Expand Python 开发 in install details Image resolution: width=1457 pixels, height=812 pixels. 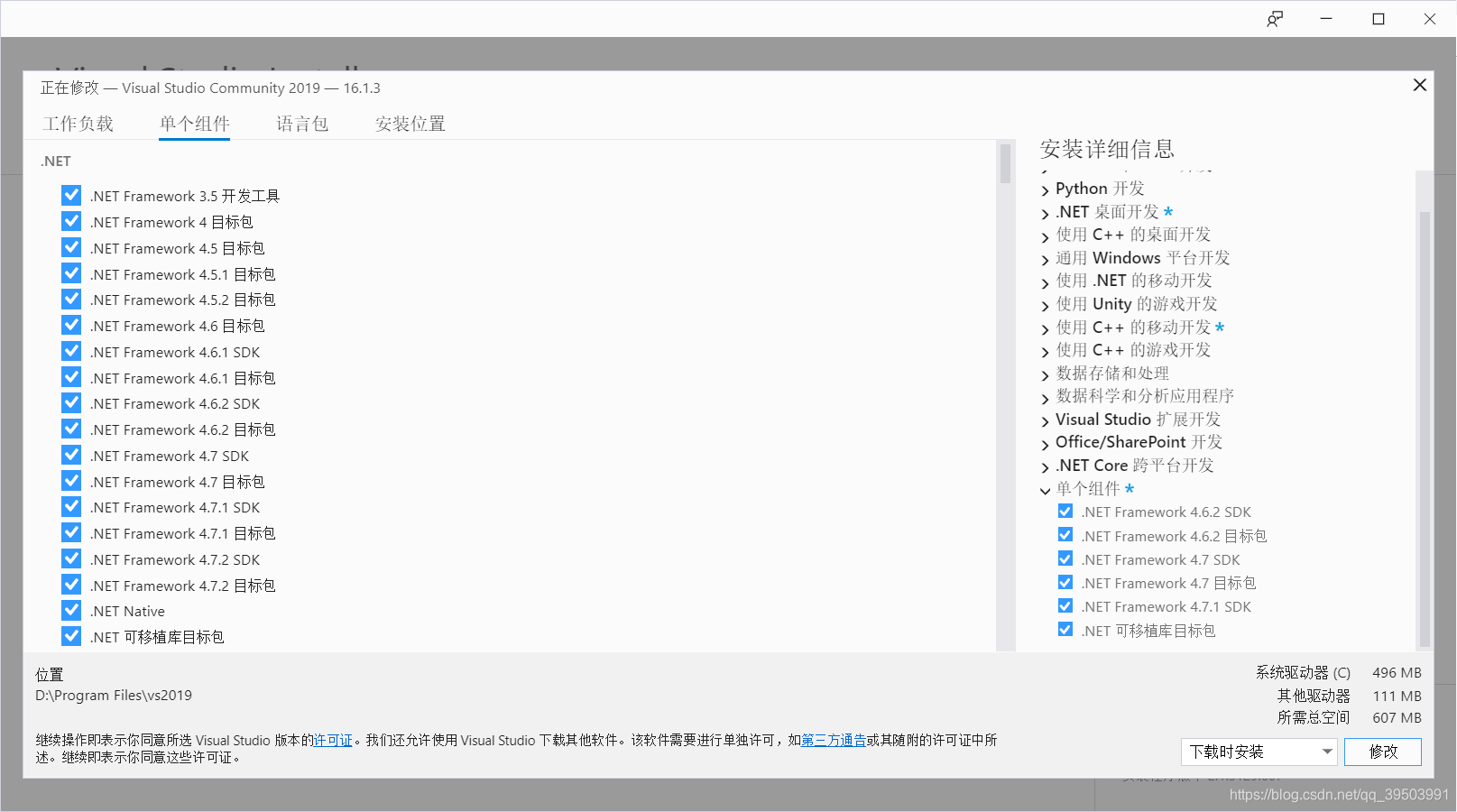click(x=1046, y=190)
